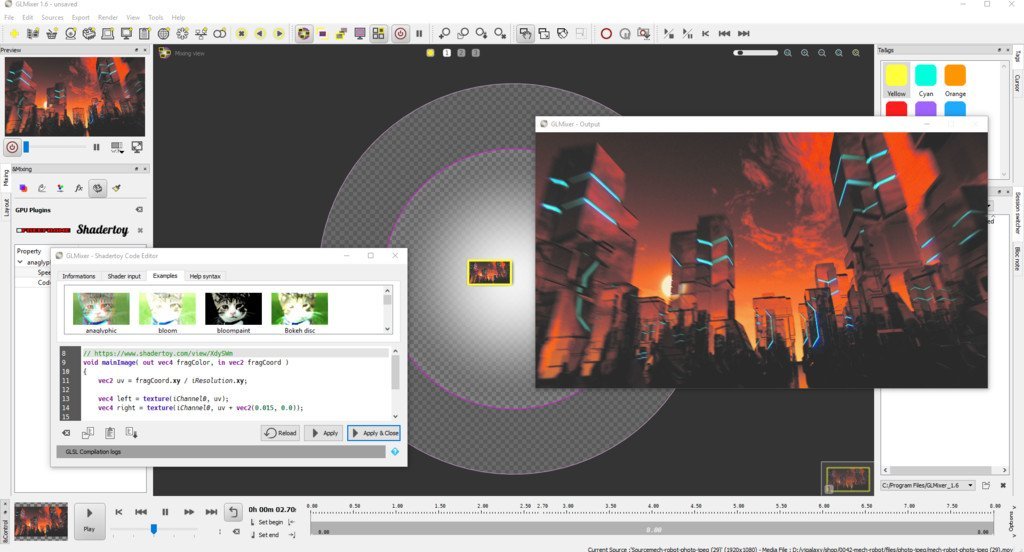
Task: Pause rendering from the main toolbar
Action: tap(419, 33)
